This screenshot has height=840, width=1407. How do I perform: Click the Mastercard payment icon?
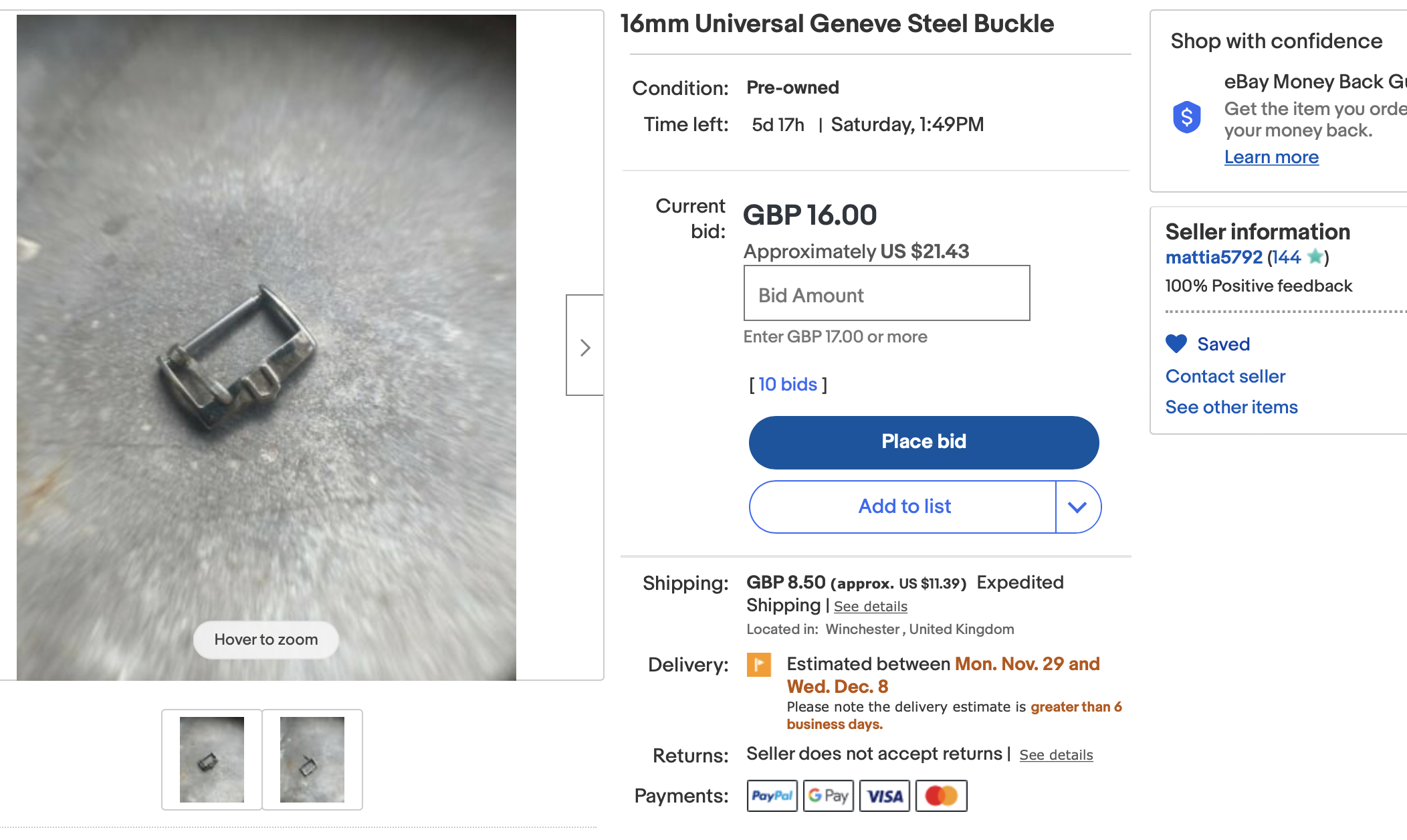point(941,796)
